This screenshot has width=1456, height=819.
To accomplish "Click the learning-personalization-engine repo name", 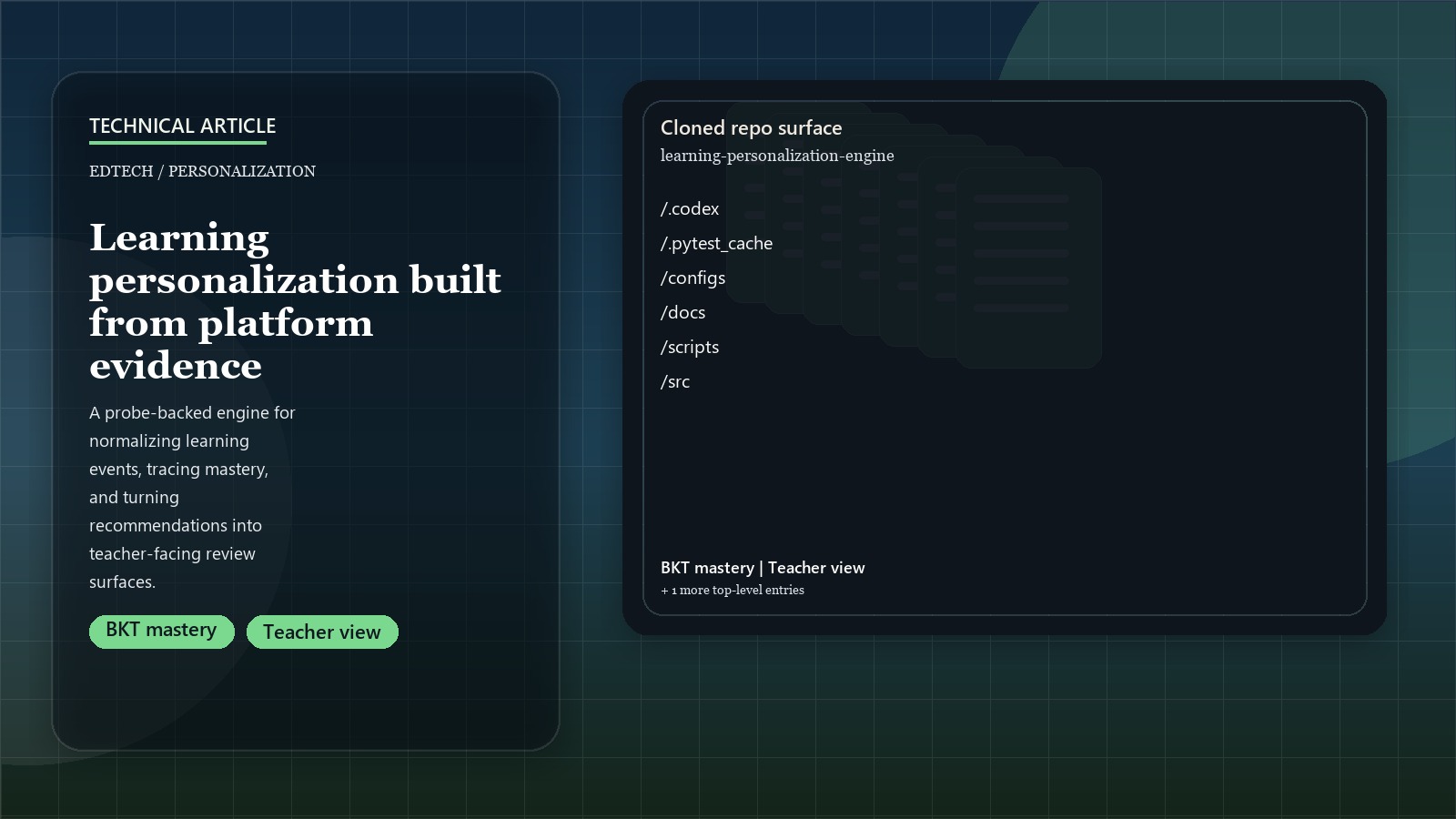I will (777, 156).
